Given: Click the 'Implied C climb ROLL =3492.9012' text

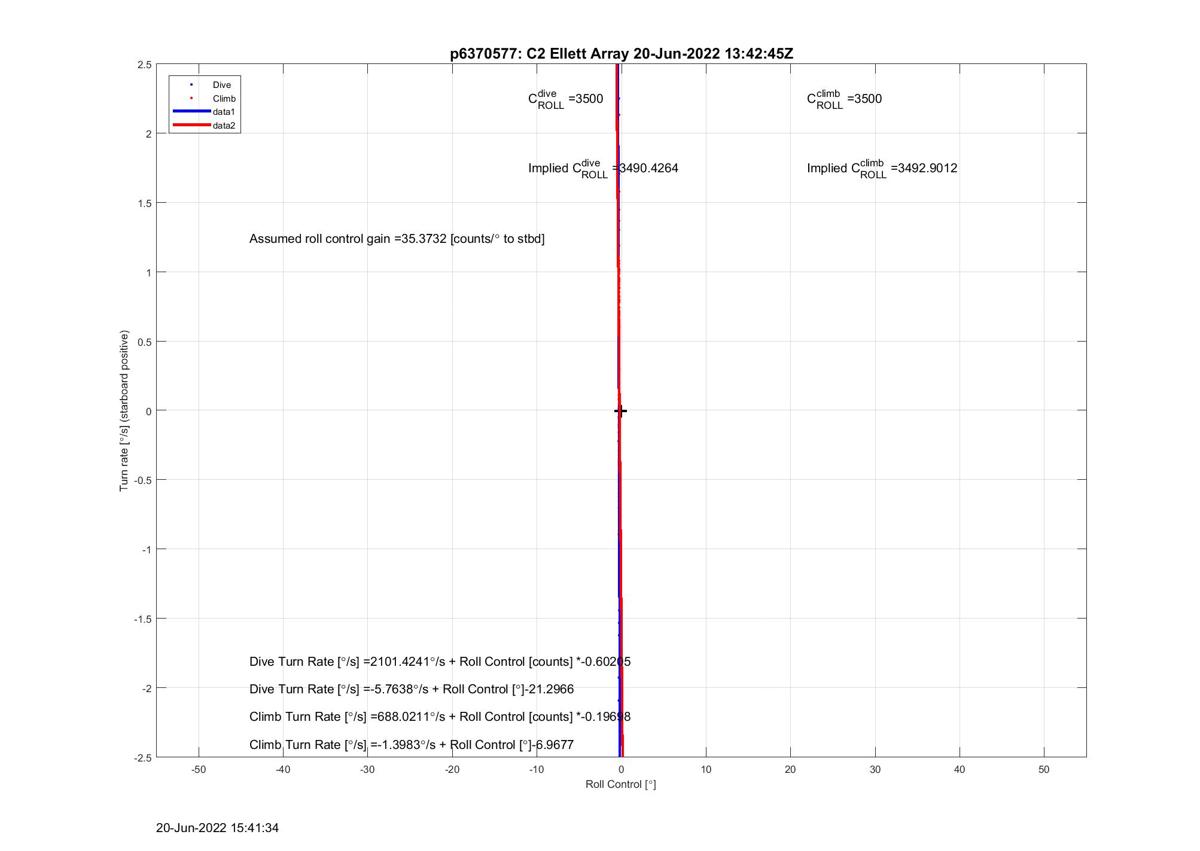Looking at the screenshot, I should tap(882, 169).
